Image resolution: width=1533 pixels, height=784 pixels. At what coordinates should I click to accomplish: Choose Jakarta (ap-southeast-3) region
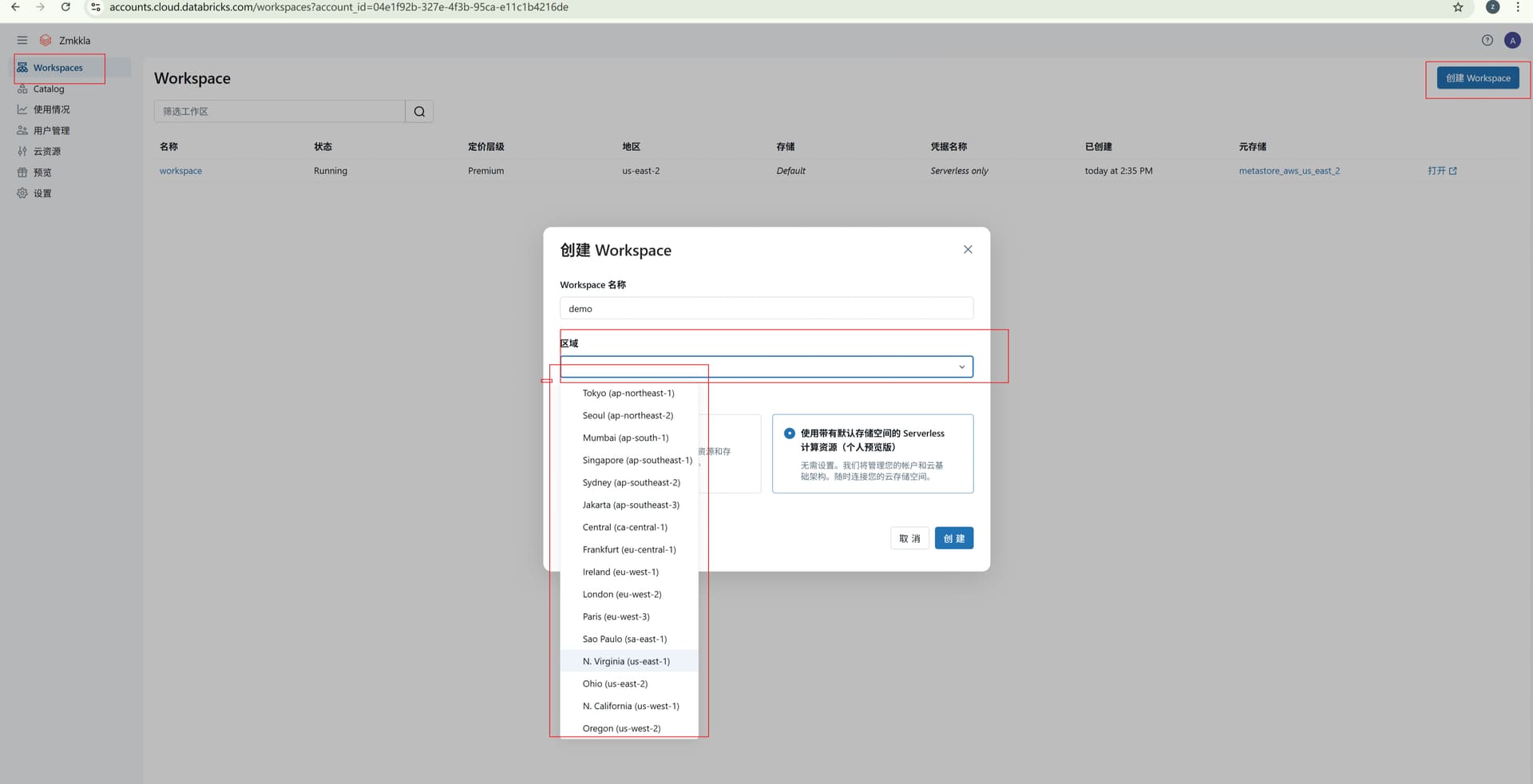629,505
